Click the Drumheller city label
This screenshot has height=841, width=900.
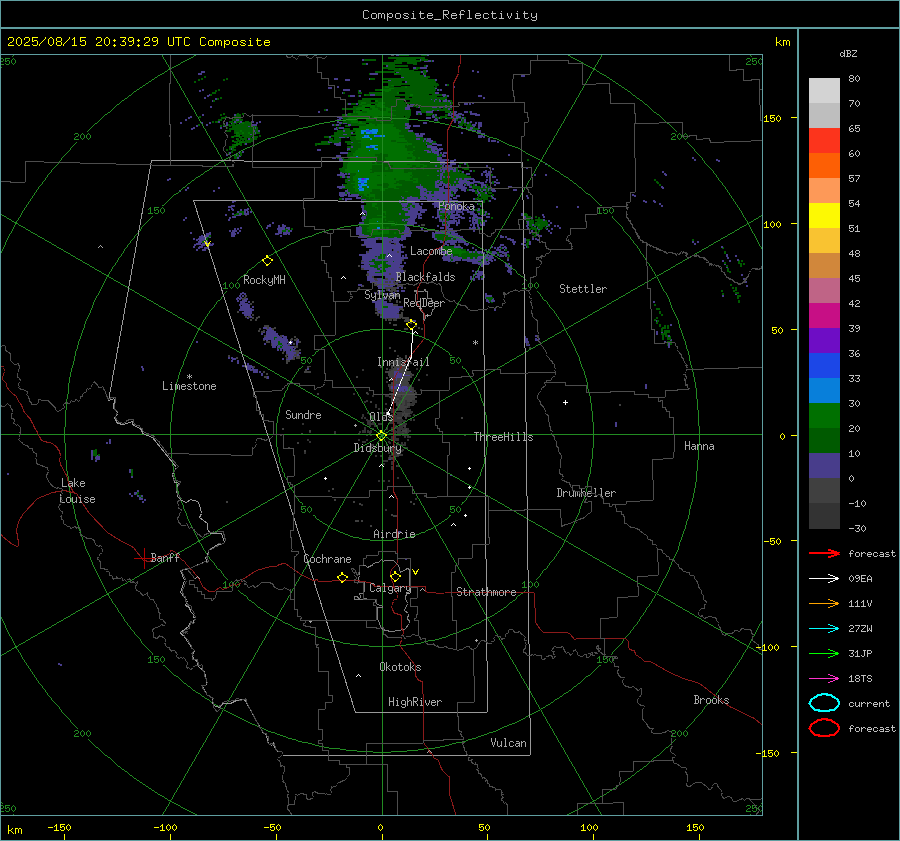pyautogui.click(x=585, y=493)
